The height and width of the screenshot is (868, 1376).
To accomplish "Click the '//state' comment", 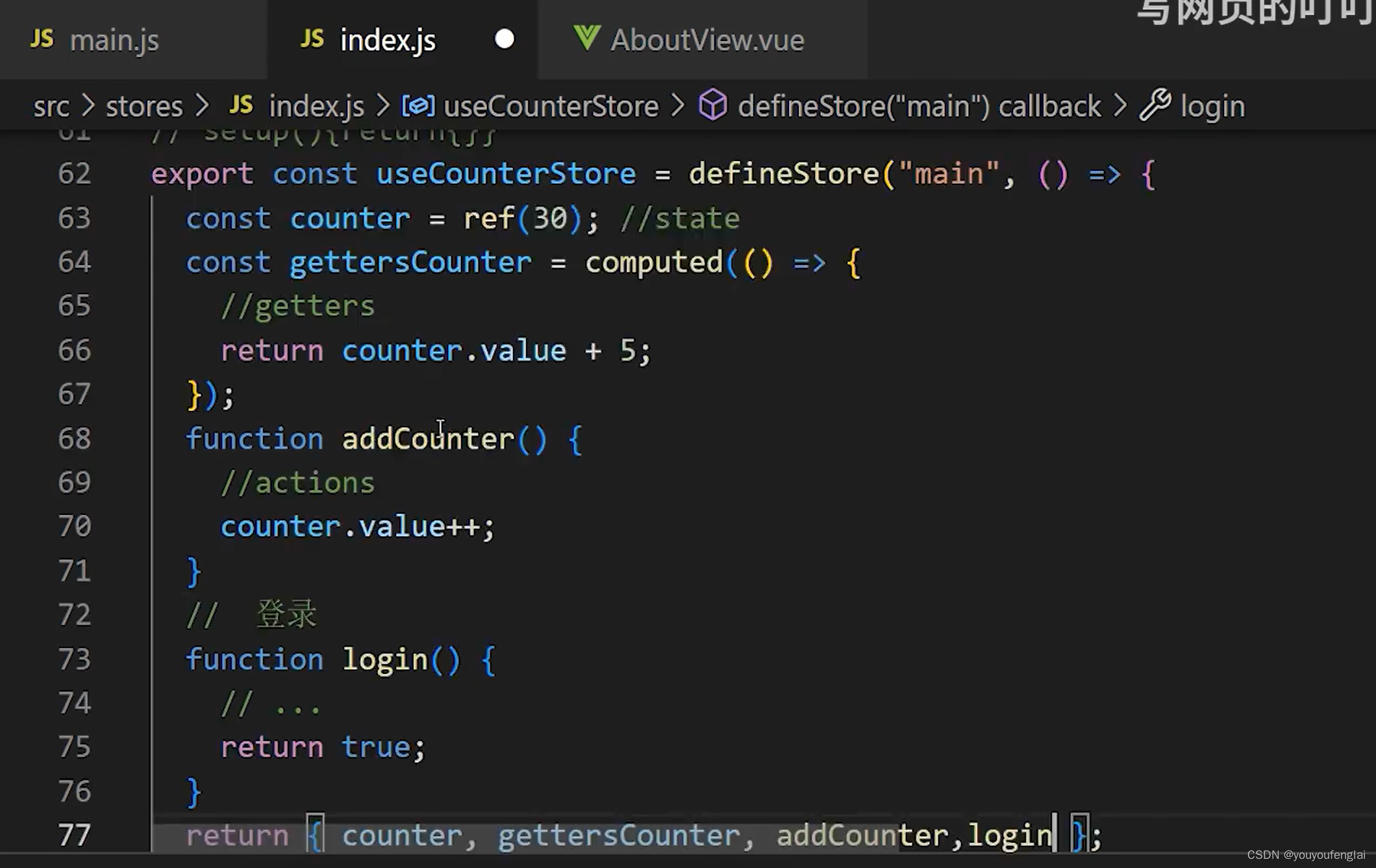I will (680, 218).
